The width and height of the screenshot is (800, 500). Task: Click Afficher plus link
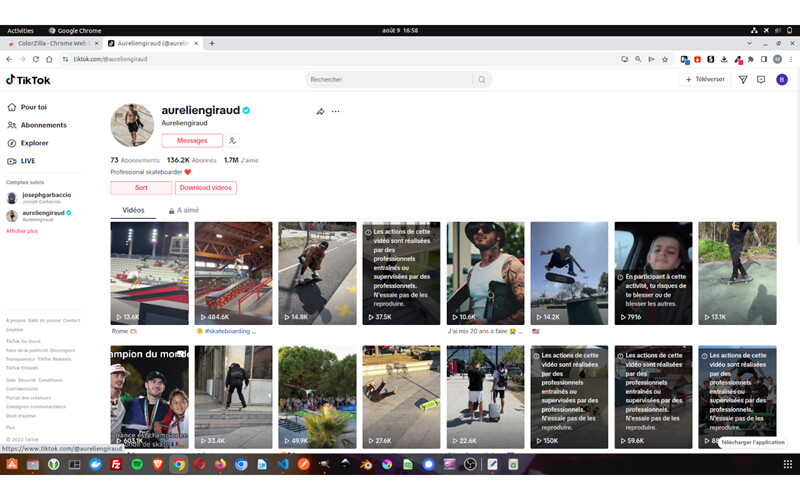[x=22, y=231]
